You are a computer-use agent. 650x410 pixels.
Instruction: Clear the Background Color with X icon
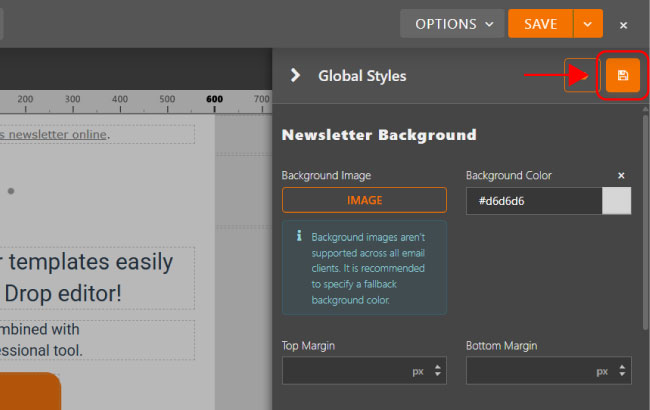tap(621, 176)
